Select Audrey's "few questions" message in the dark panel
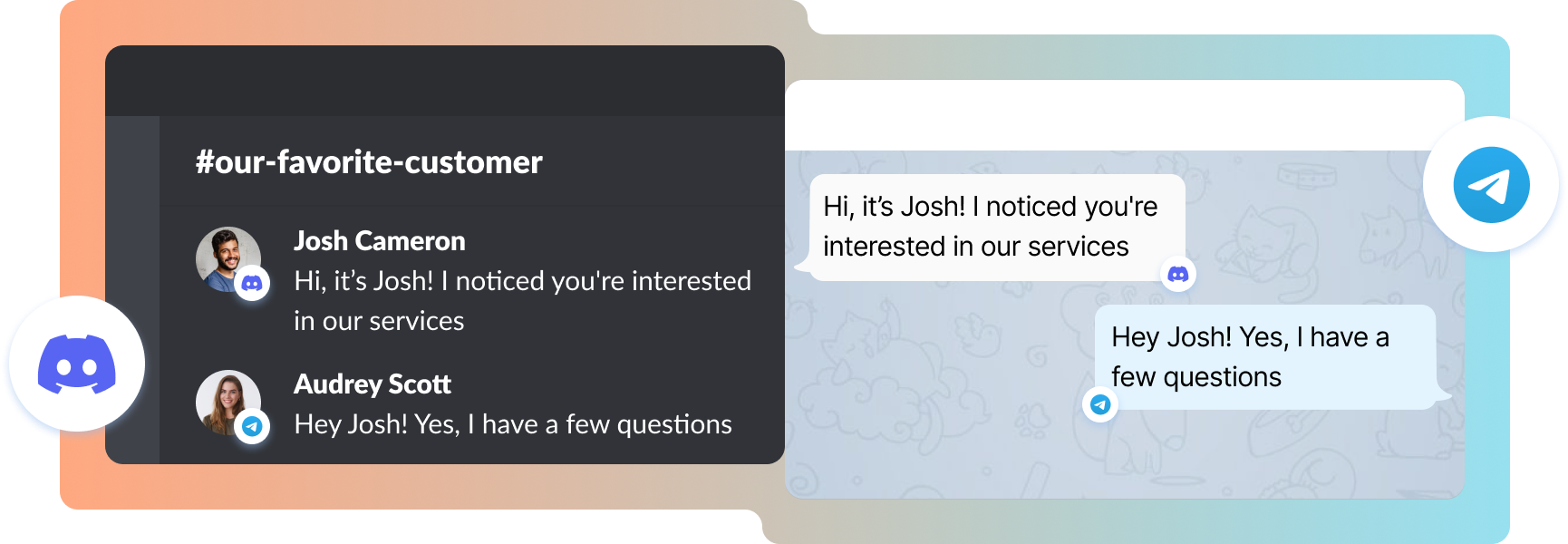 pyautogui.click(x=513, y=424)
